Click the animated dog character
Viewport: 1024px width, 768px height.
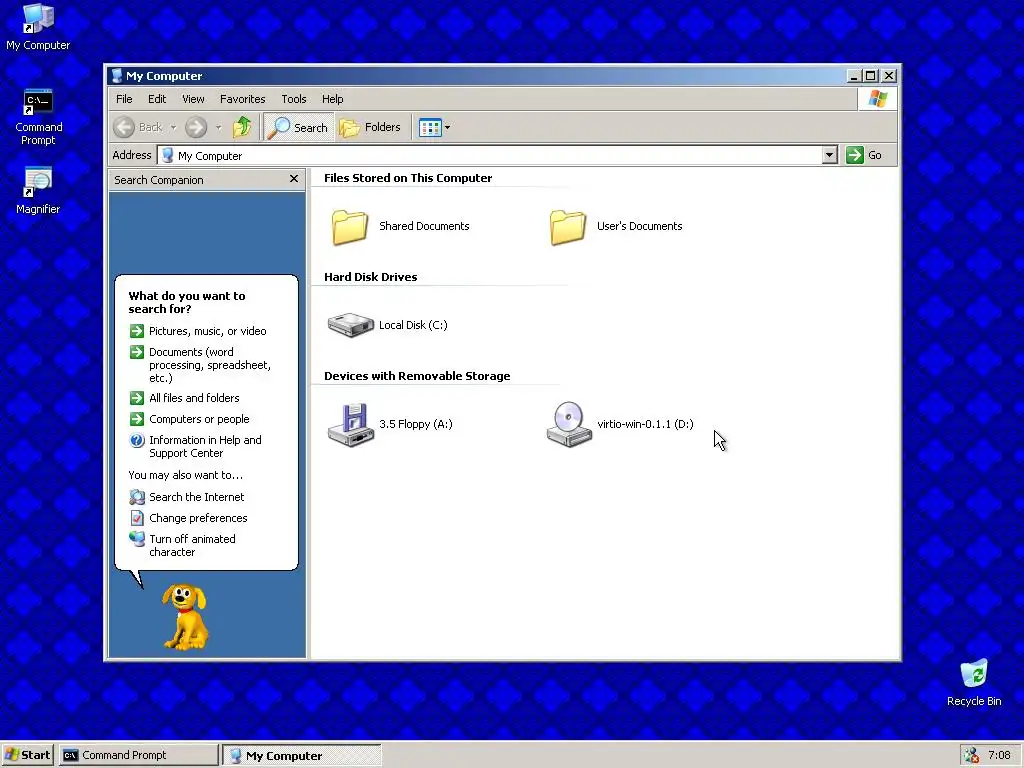click(186, 617)
